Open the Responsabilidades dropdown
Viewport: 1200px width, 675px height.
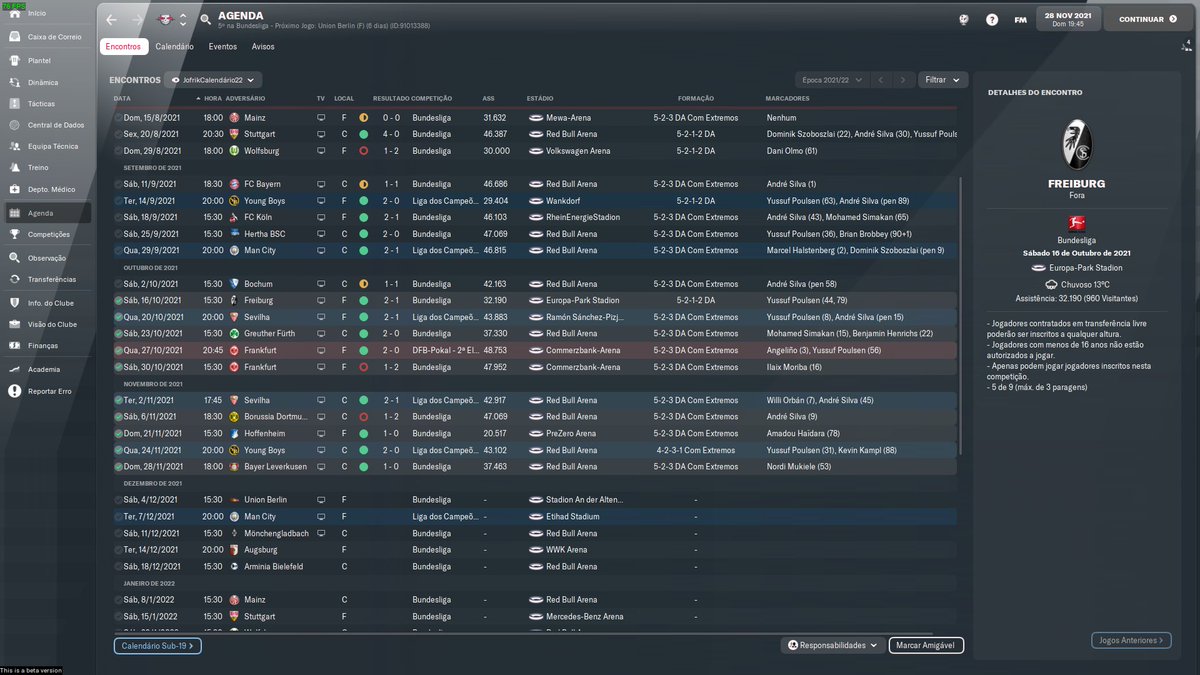pyautogui.click(x=832, y=646)
